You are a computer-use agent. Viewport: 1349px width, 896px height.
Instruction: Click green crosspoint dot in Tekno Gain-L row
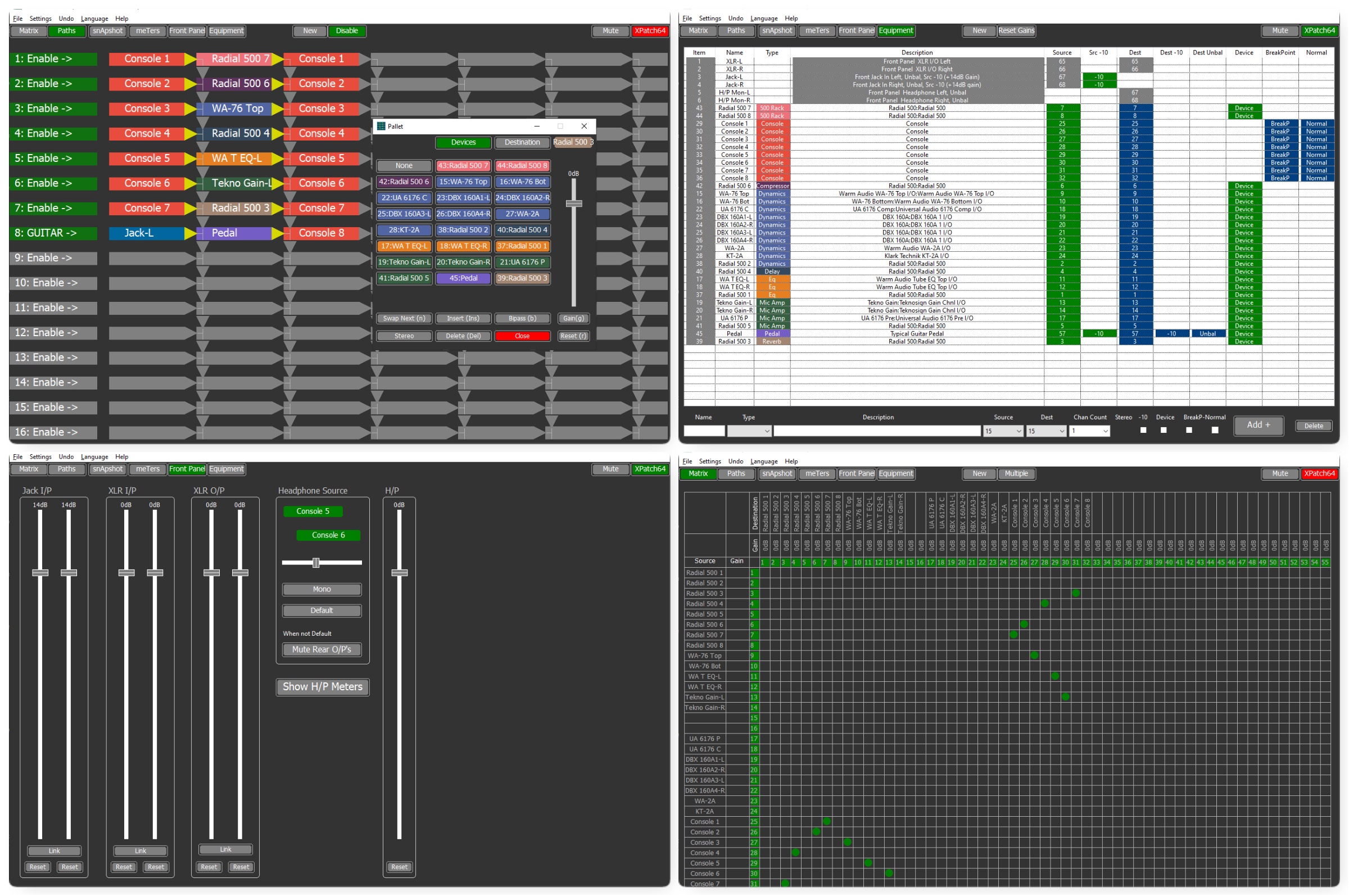point(1065,697)
